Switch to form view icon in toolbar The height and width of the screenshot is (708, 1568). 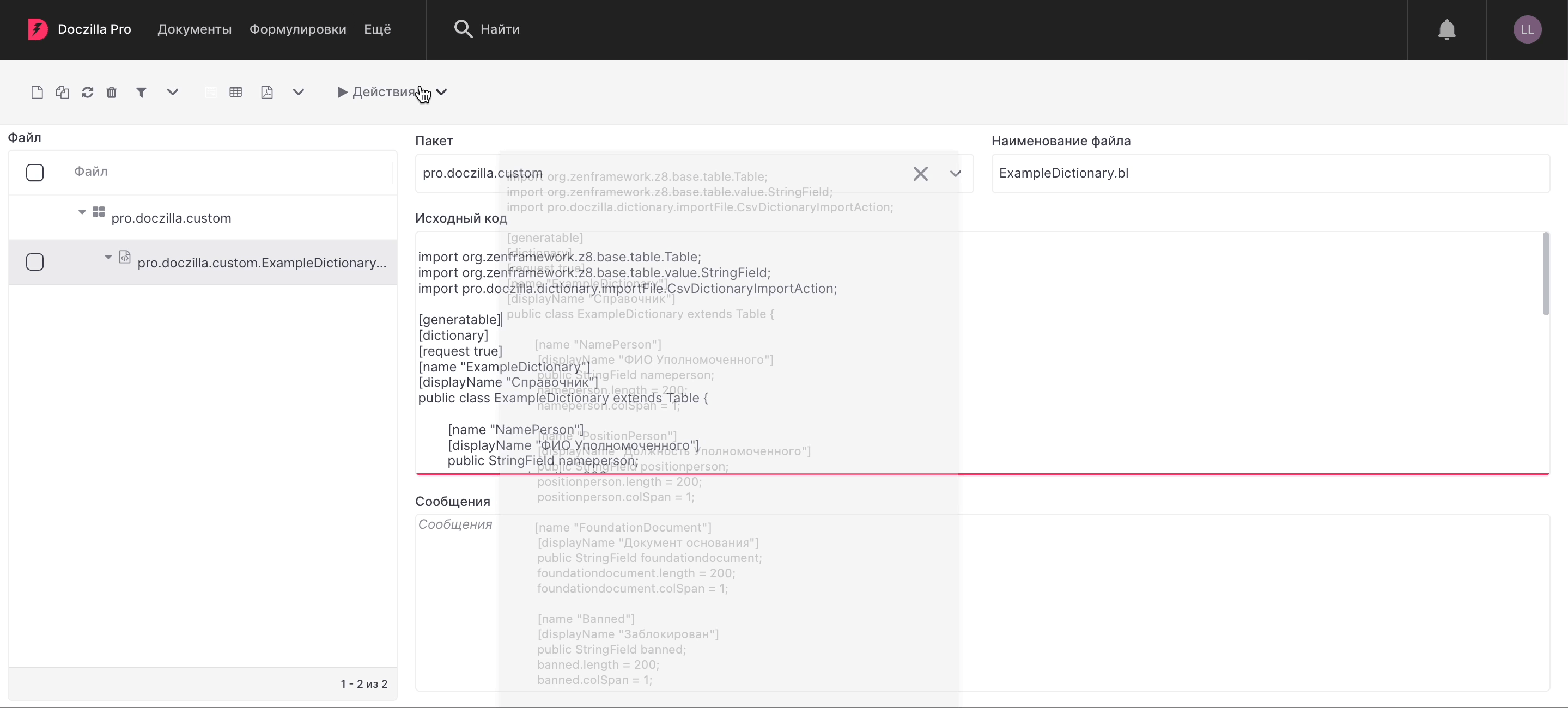point(211,92)
